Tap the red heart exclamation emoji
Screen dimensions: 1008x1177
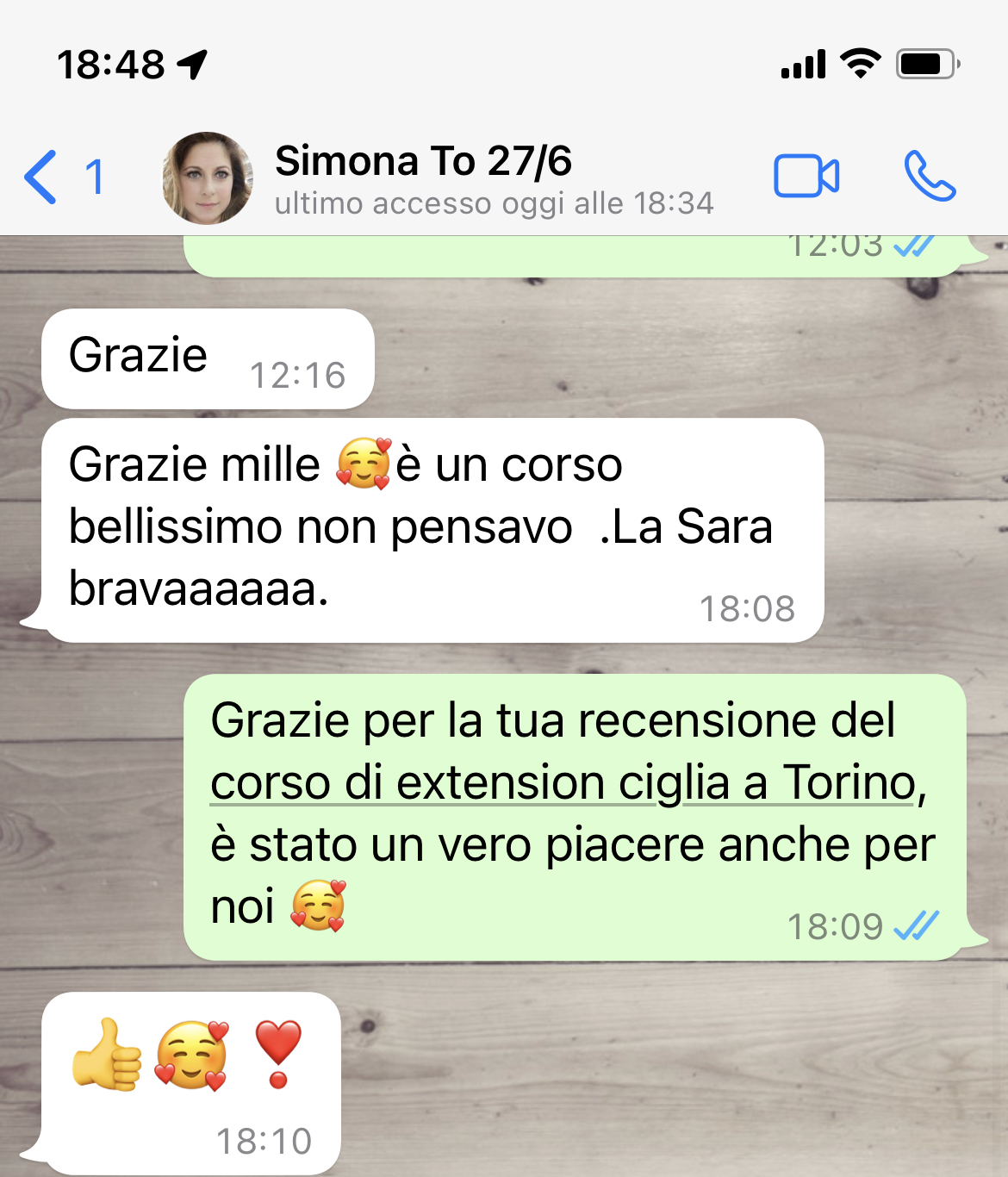click(x=278, y=1055)
